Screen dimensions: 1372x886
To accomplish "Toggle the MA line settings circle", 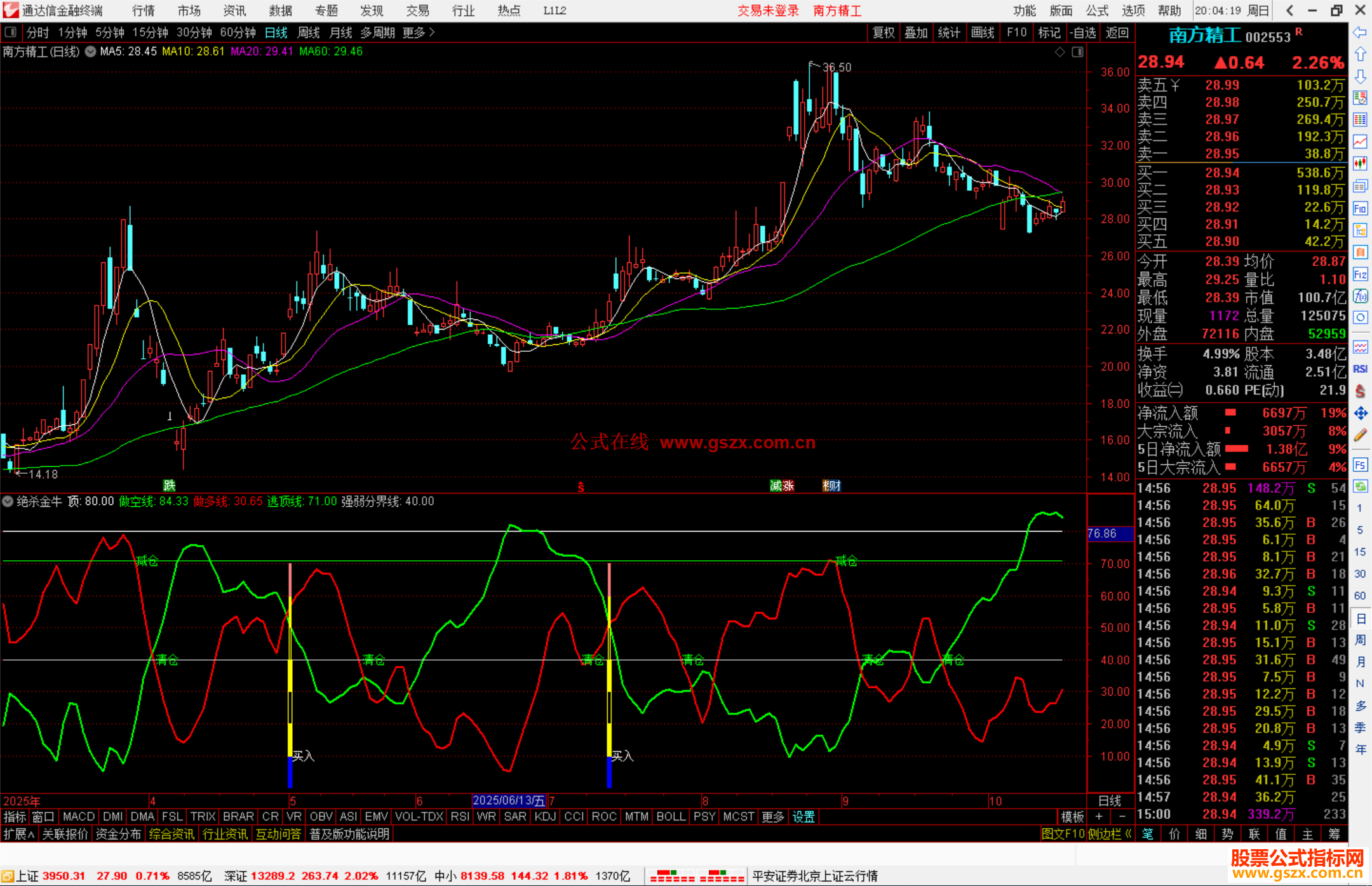I will pos(90,51).
